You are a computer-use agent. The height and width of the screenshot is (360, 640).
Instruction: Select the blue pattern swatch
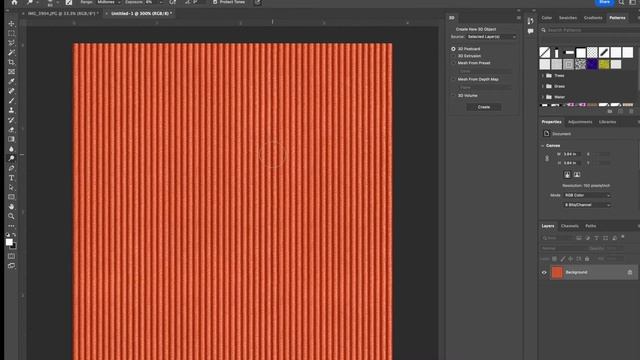click(x=592, y=64)
